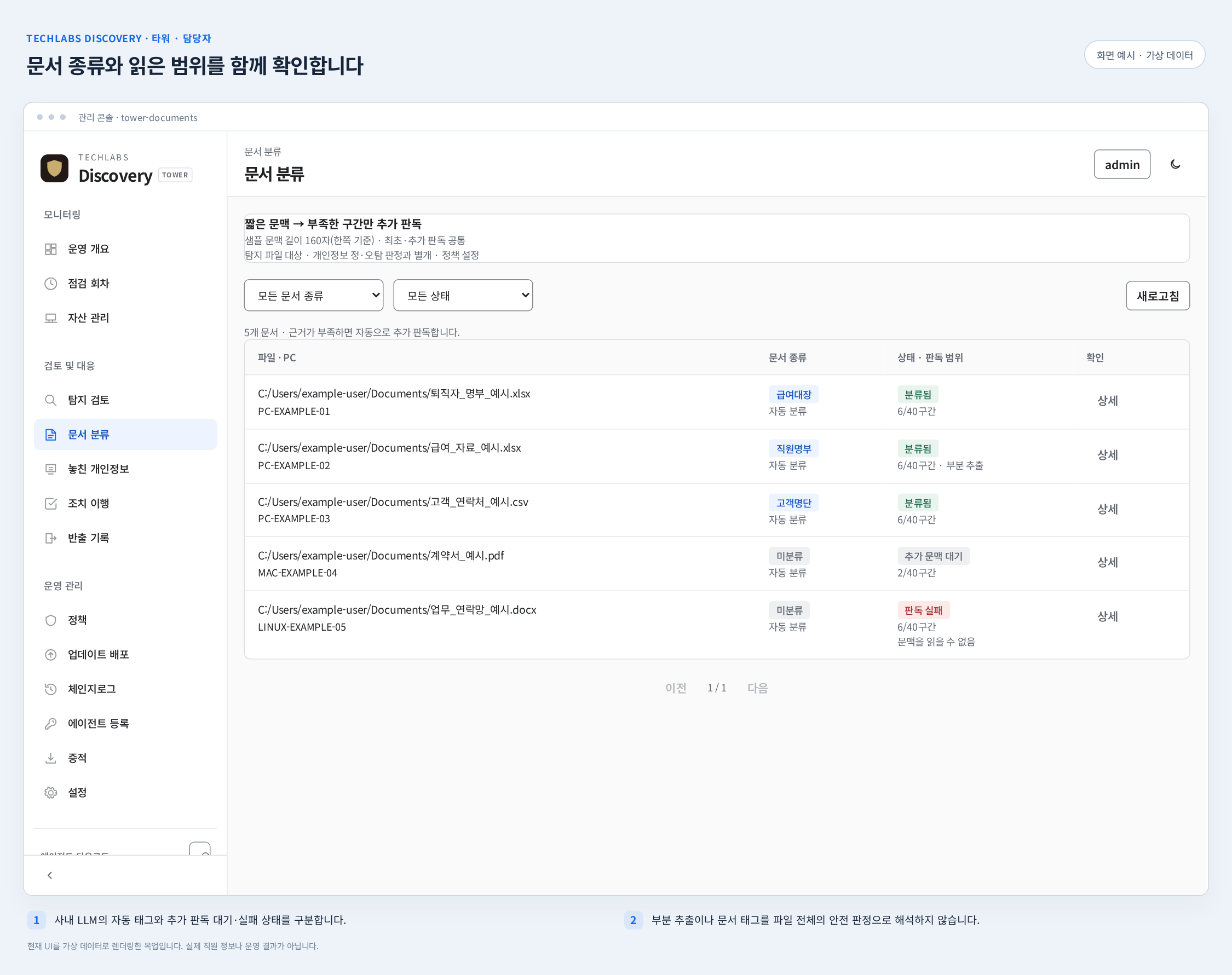This screenshot has width=1232, height=975.
Task: Open 상세 for 급여_자료_예시.xlsx
Action: pyautogui.click(x=1108, y=455)
